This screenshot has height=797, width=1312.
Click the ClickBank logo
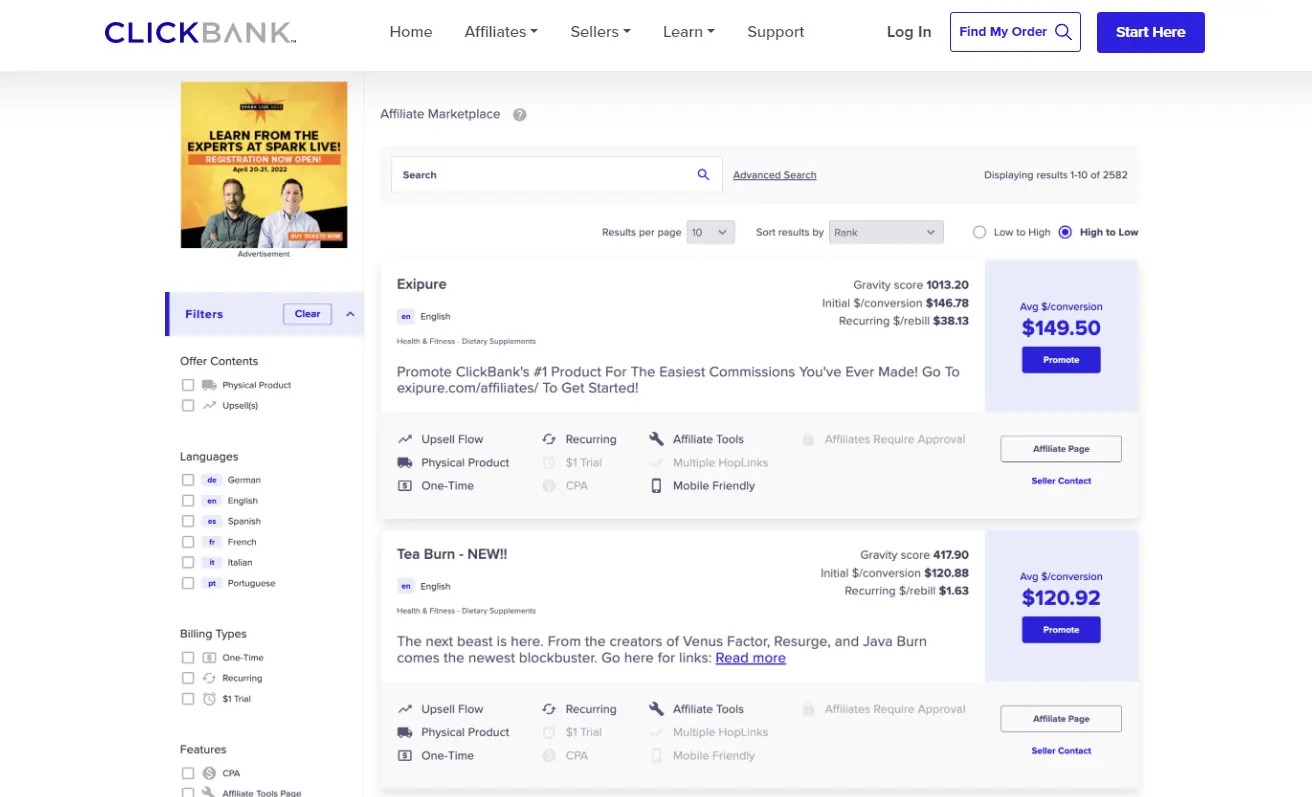pos(200,32)
